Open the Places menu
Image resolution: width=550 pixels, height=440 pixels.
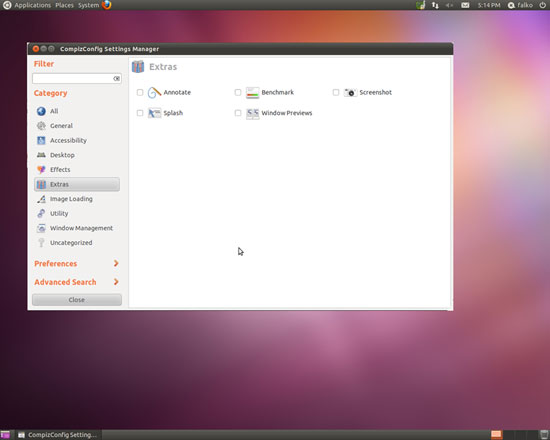[65, 5]
